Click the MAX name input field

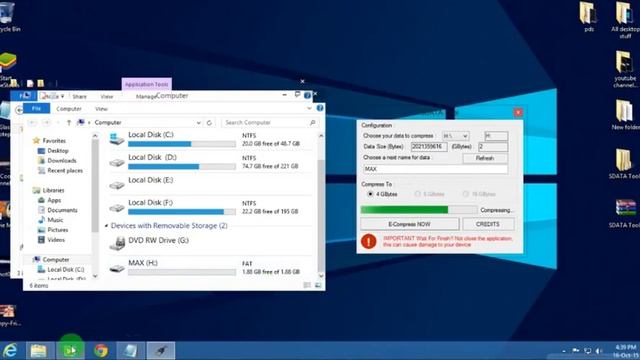[435, 169]
